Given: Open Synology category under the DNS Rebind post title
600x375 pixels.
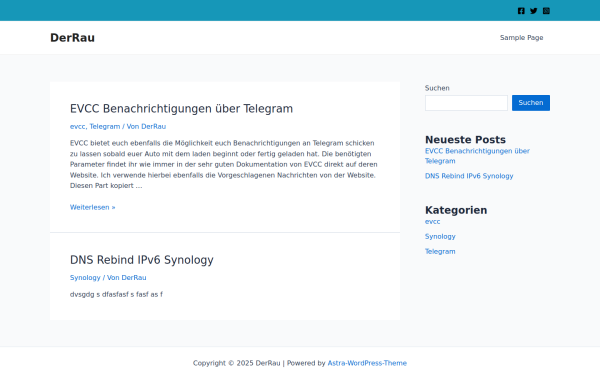Looking at the screenshot, I should [85, 277].
